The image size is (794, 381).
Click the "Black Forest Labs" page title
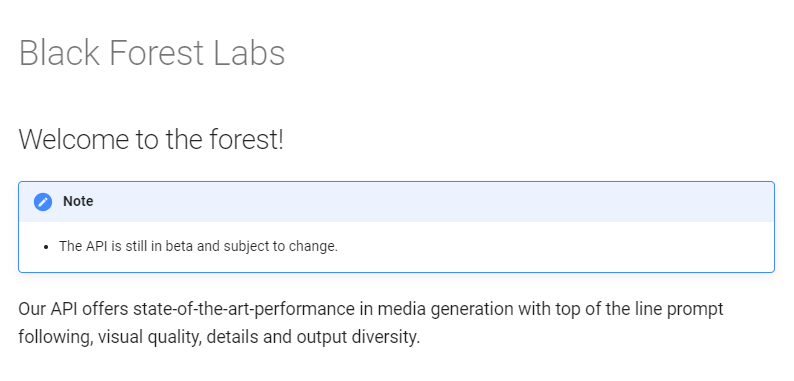click(152, 53)
